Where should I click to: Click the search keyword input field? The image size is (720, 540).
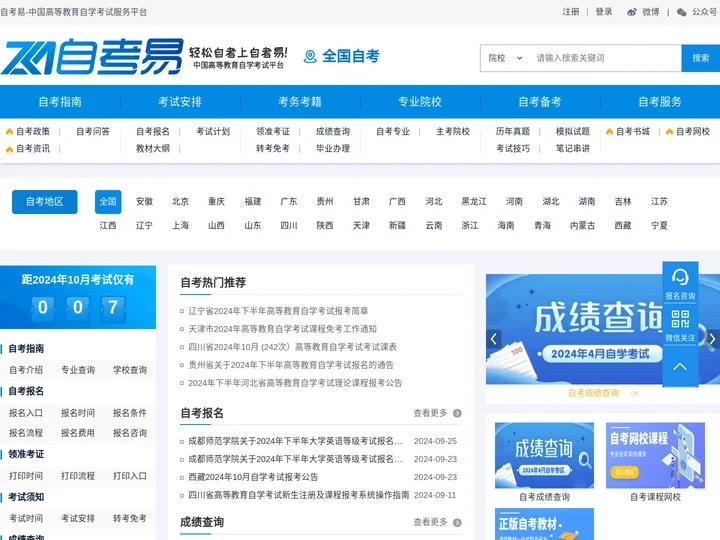click(x=605, y=58)
